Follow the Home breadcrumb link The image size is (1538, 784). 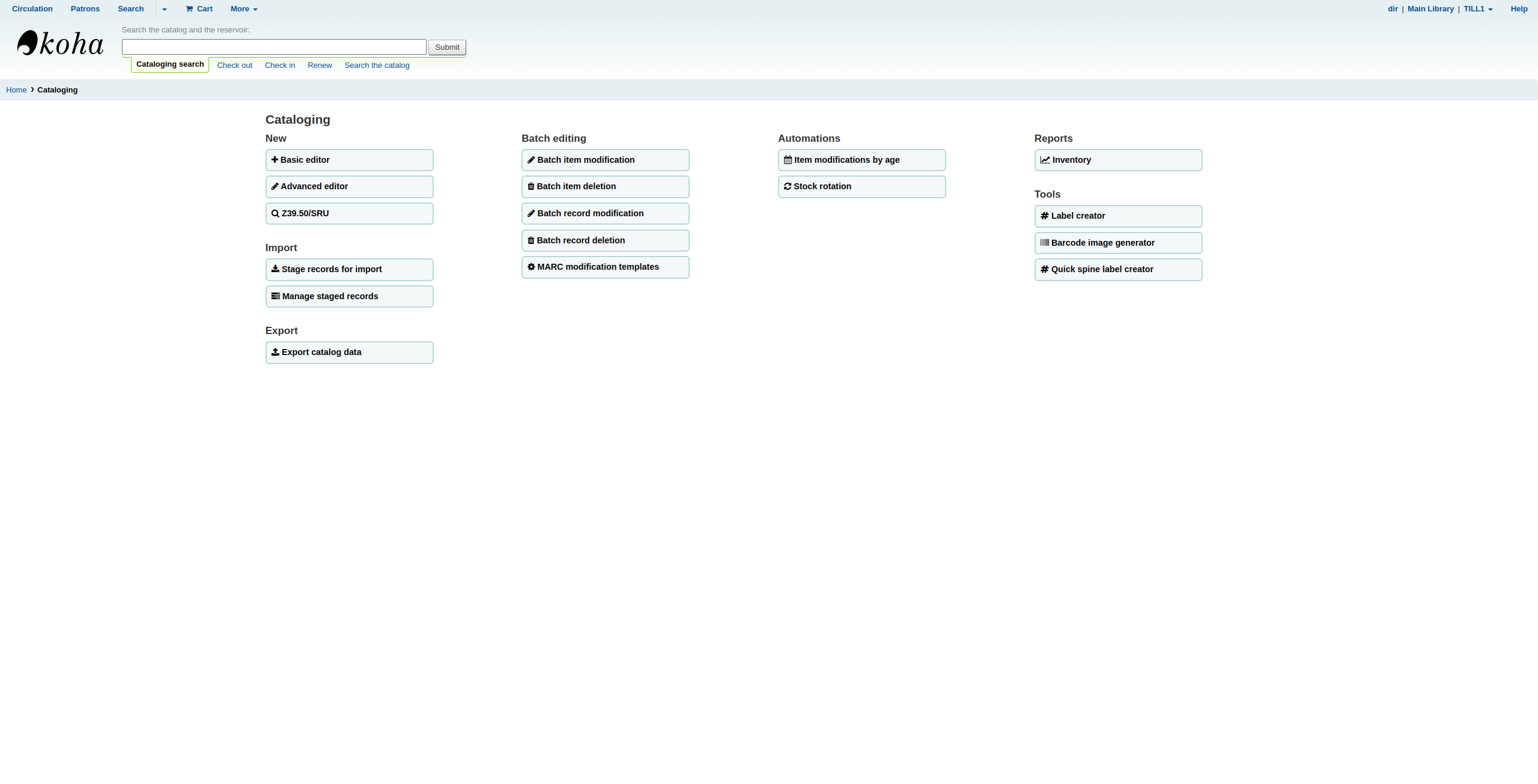[16, 90]
